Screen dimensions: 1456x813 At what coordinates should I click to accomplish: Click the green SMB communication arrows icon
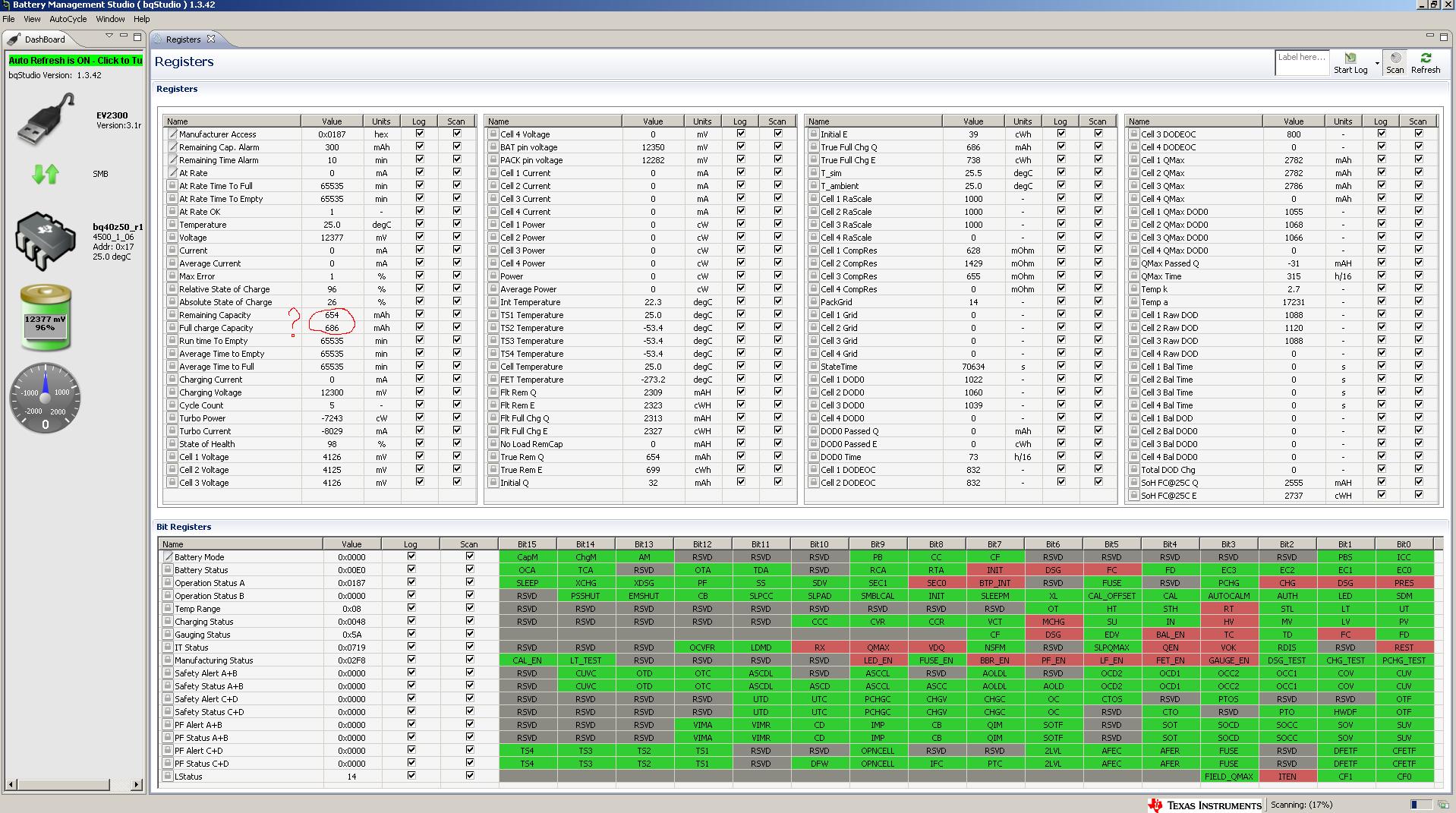coord(46,174)
